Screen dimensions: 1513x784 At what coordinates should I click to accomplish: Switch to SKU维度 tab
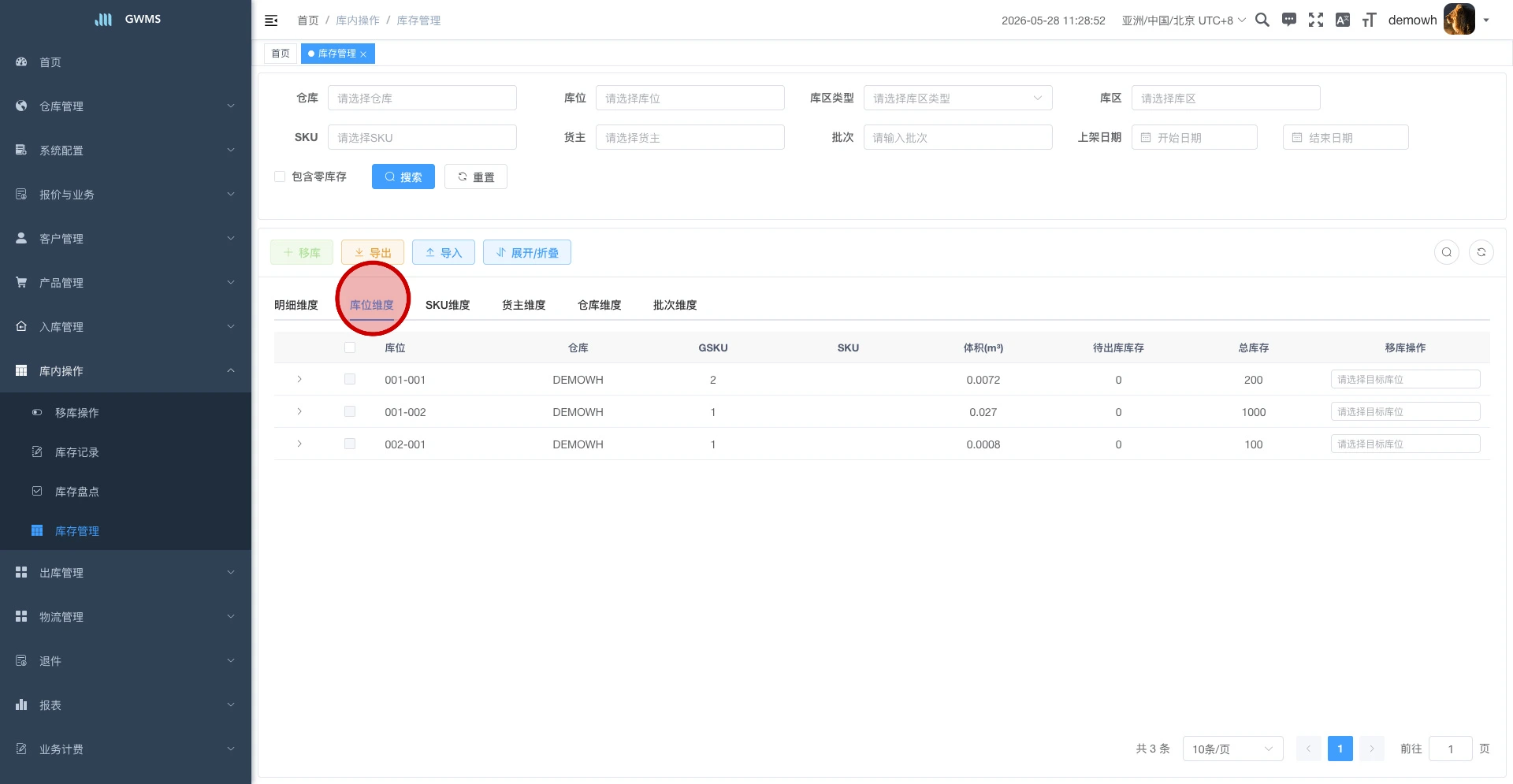click(x=448, y=305)
